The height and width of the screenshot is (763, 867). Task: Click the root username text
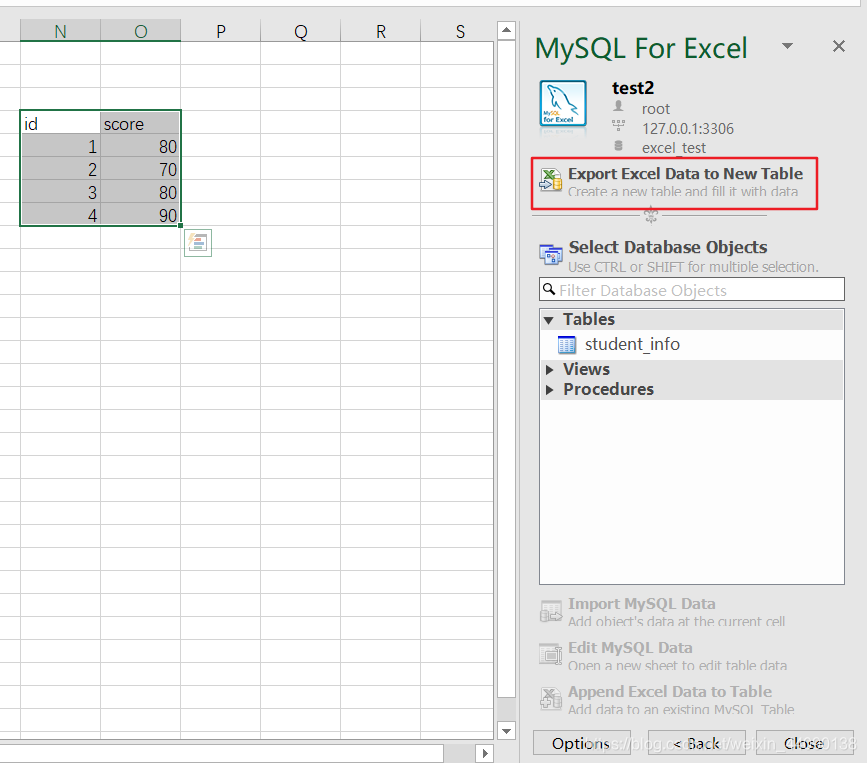click(655, 109)
